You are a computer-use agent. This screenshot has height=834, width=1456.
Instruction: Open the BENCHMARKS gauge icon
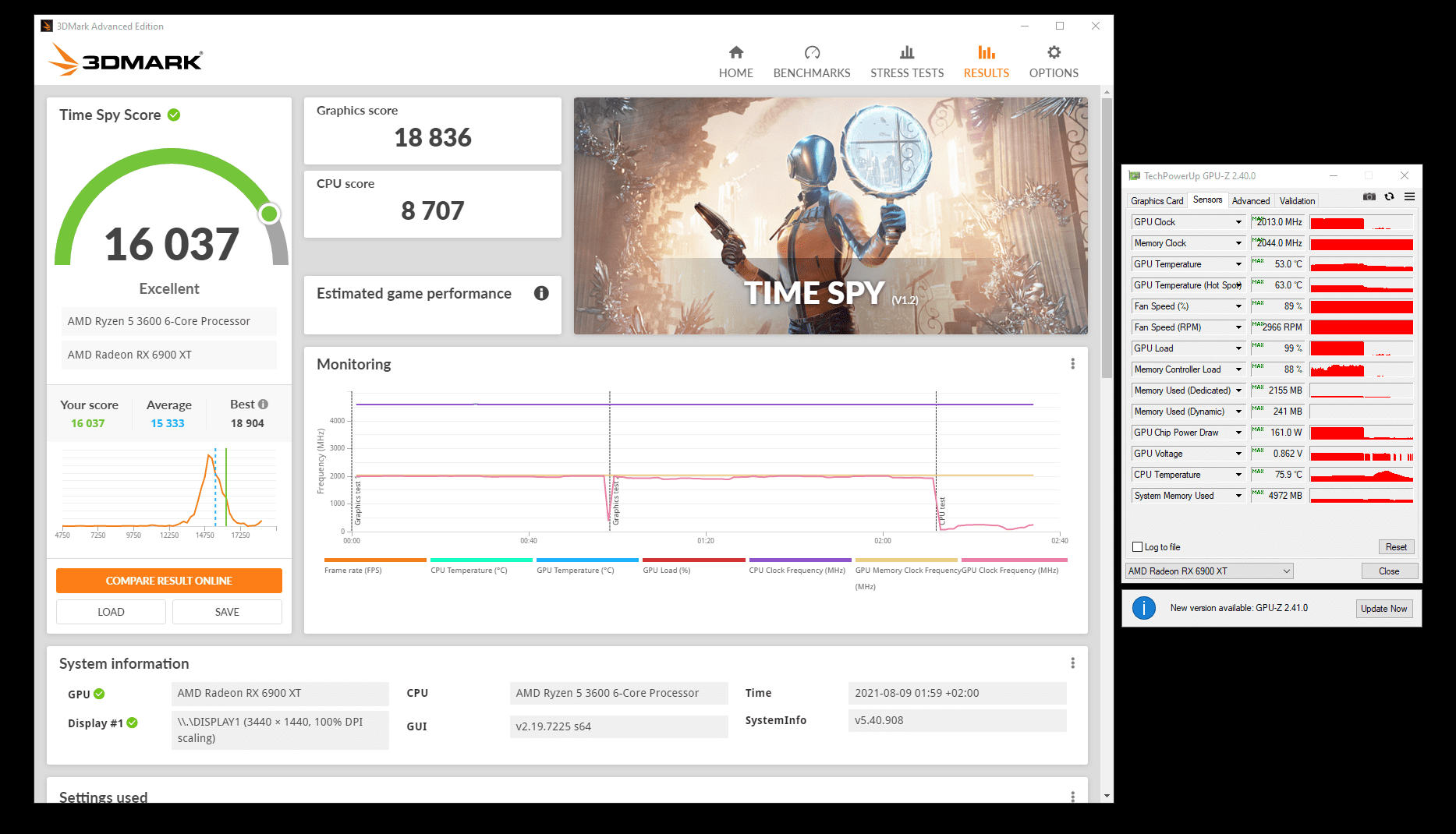(812, 52)
